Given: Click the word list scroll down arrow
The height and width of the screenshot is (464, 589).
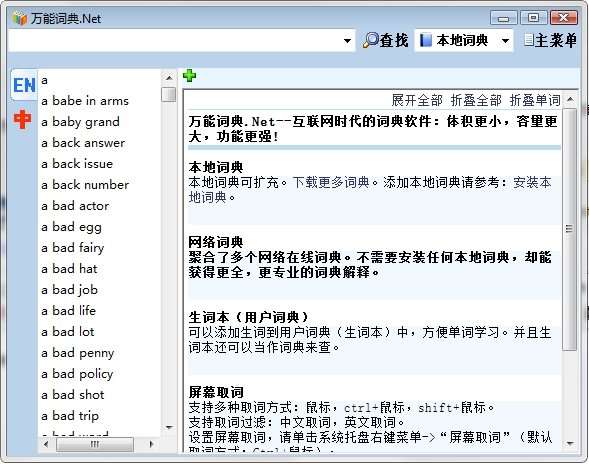Looking at the screenshot, I should (169, 427).
